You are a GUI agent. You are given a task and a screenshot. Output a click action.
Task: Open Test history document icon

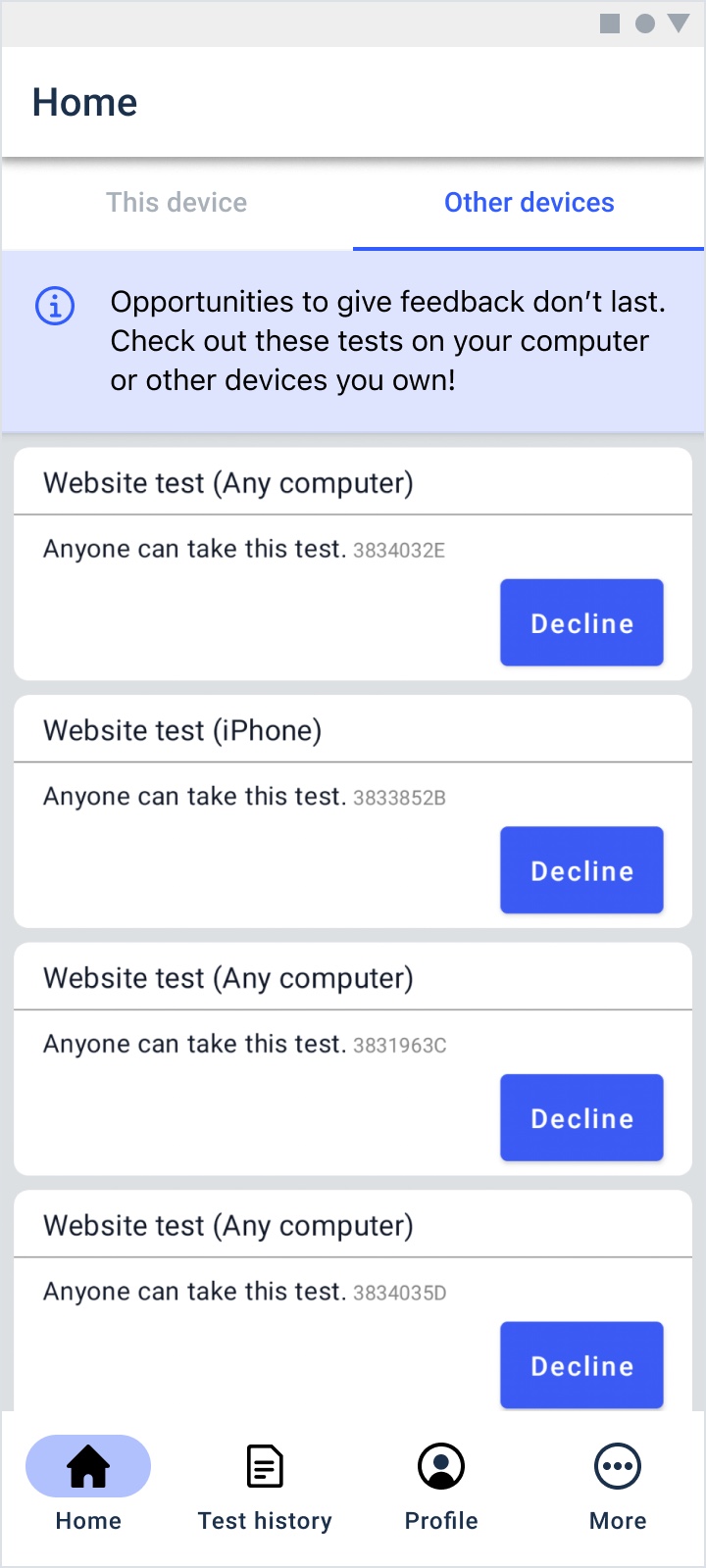pos(265,1466)
